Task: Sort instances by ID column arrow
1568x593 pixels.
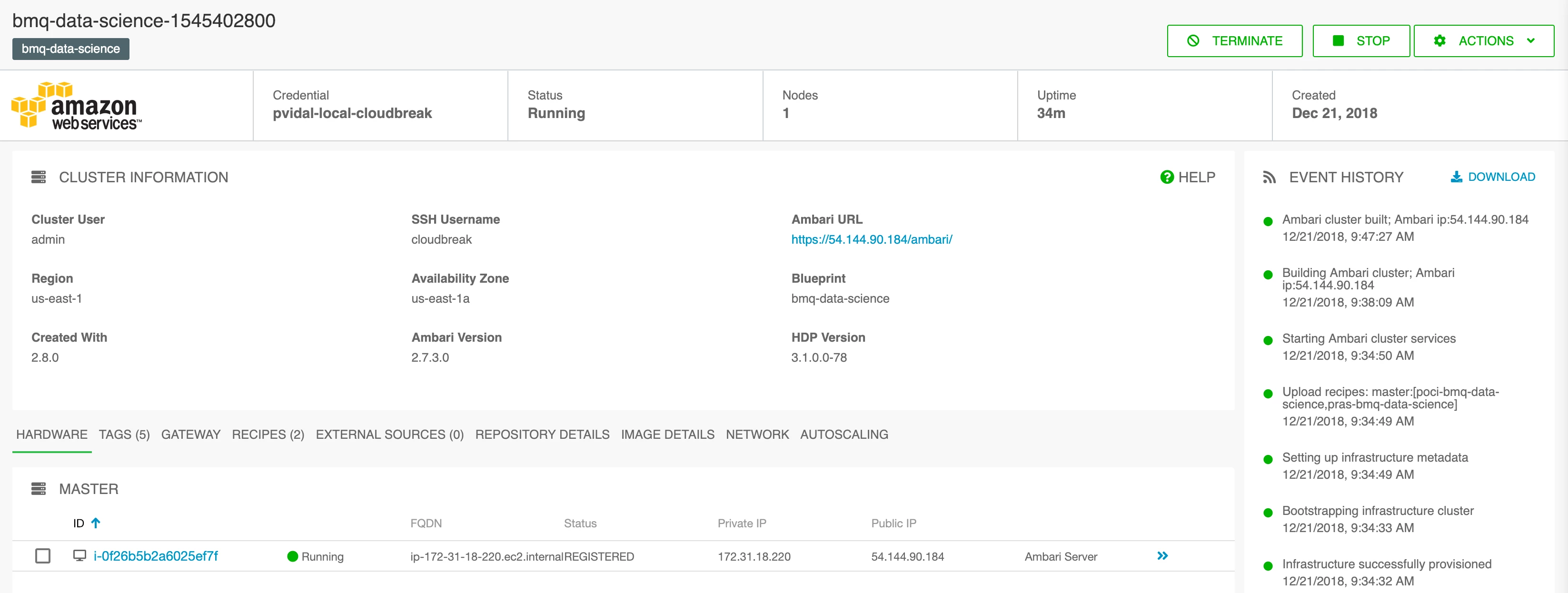Action: pos(96,523)
